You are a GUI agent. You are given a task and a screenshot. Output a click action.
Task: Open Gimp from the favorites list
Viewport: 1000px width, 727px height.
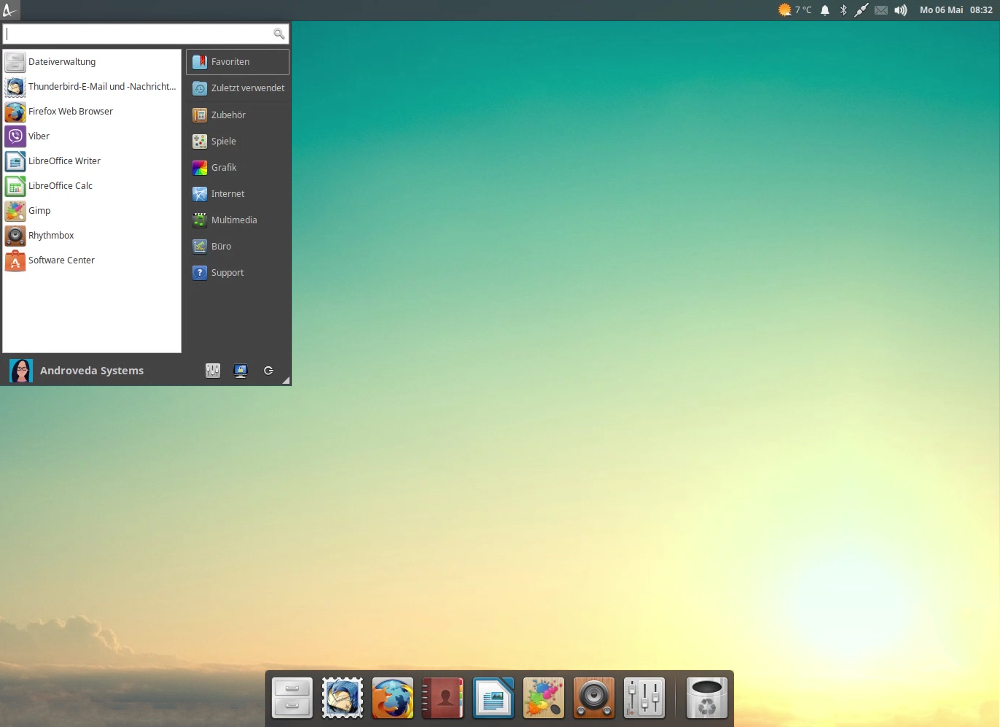pos(40,211)
